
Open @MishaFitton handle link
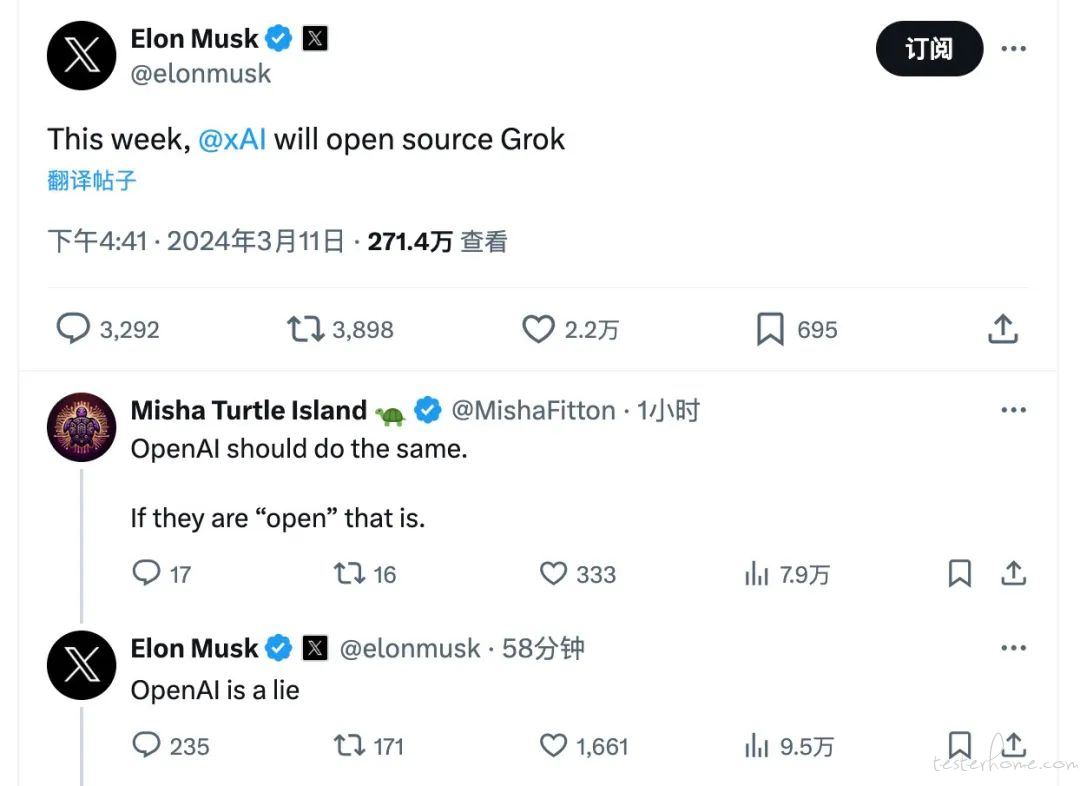533,411
